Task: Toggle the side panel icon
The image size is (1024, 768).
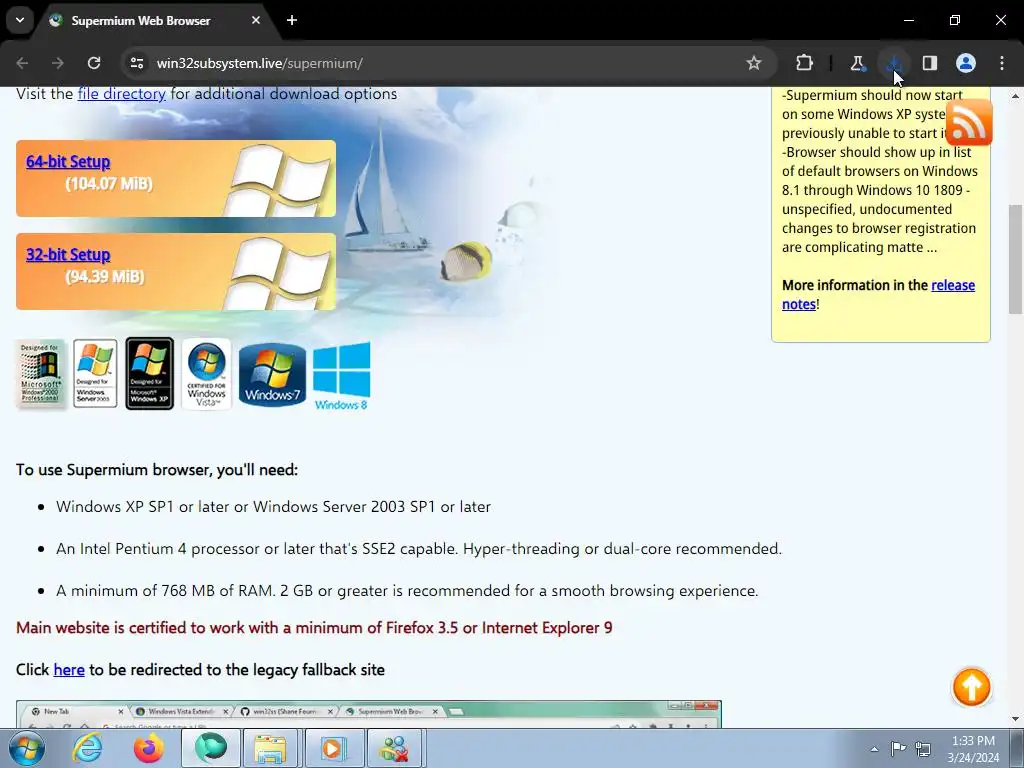Action: [930, 63]
